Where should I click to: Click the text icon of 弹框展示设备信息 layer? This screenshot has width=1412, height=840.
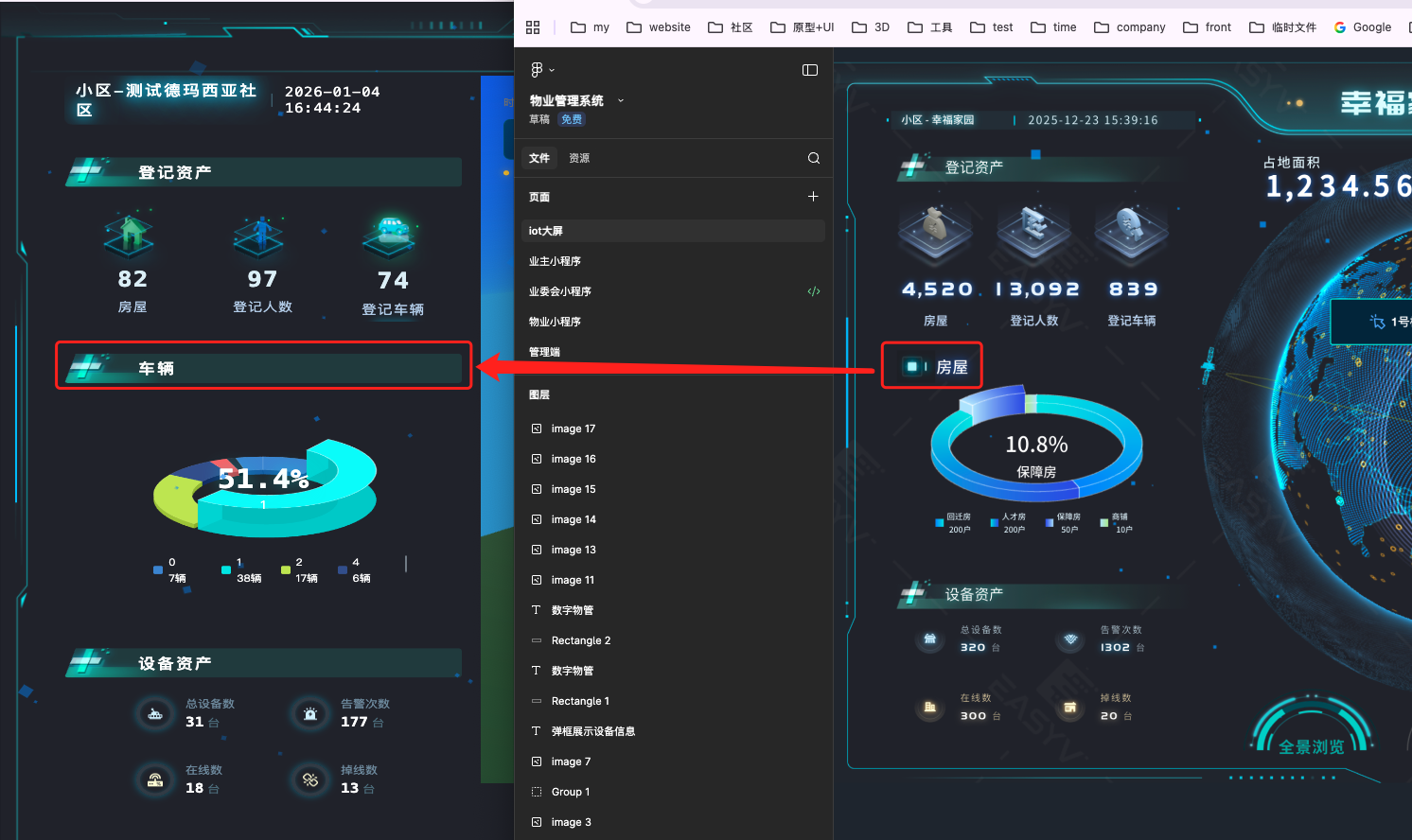(537, 731)
